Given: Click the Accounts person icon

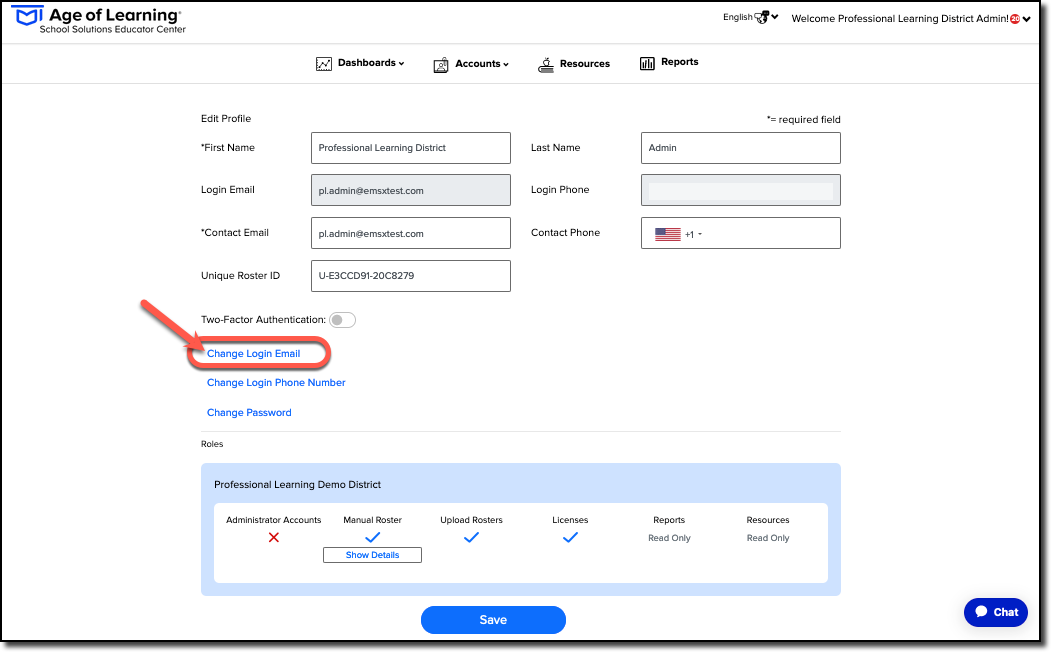Looking at the screenshot, I should pyautogui.click(x=441, y=65).
